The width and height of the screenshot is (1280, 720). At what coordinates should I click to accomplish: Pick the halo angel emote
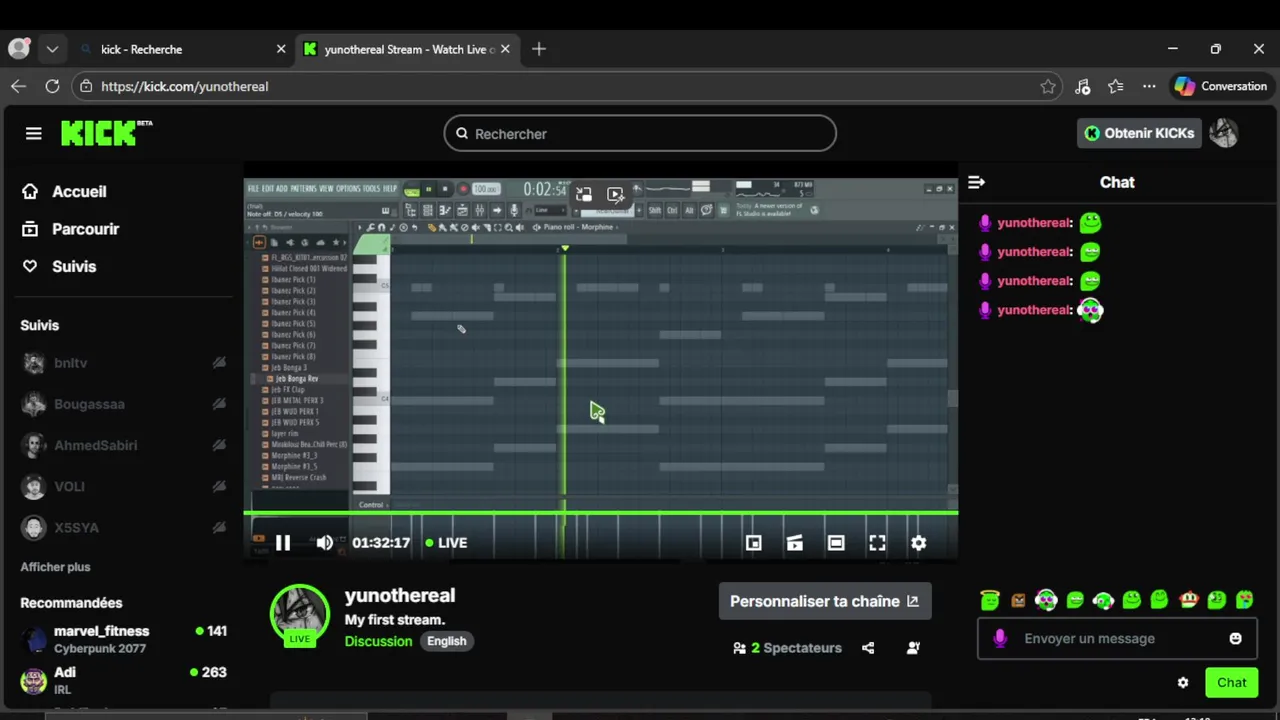pos(990,600)
